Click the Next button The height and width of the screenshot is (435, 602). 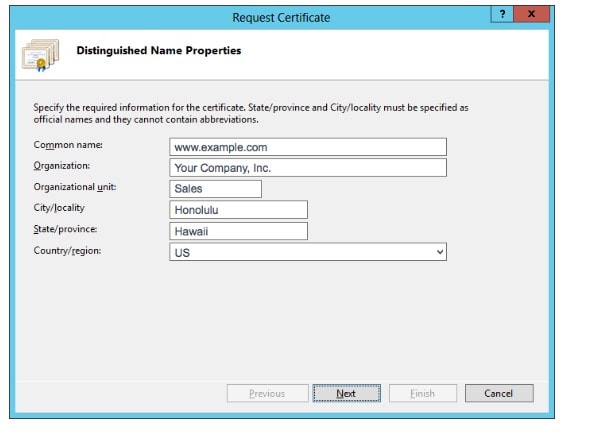(x=346, y=393)
